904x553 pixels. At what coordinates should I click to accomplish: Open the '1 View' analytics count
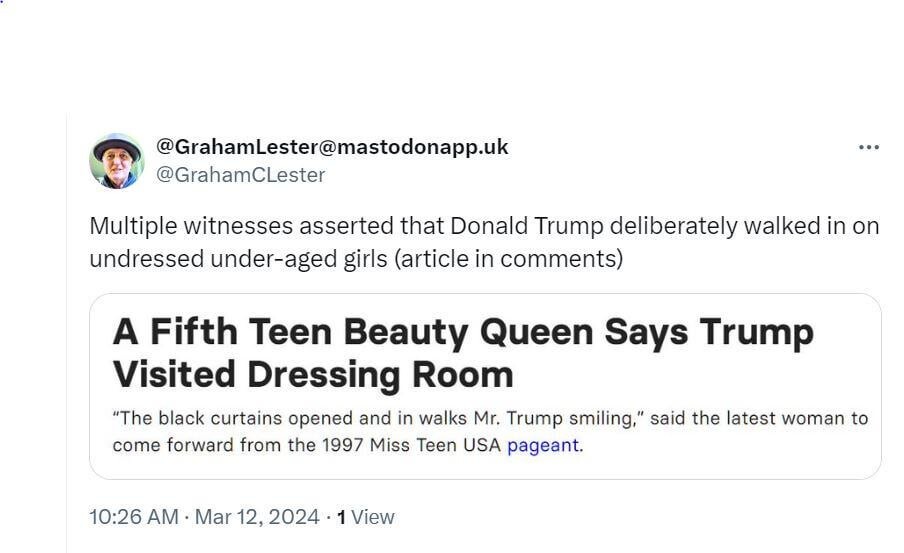pyautogui.click(x=365, y=517)
